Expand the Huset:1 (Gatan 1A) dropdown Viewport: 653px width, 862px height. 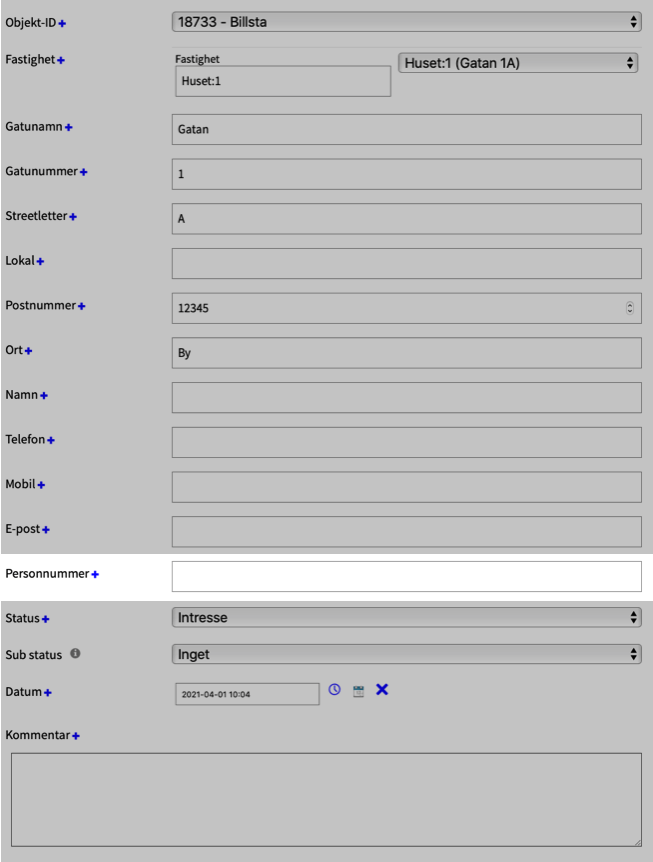pyautogui.click(x=518, y=63)
